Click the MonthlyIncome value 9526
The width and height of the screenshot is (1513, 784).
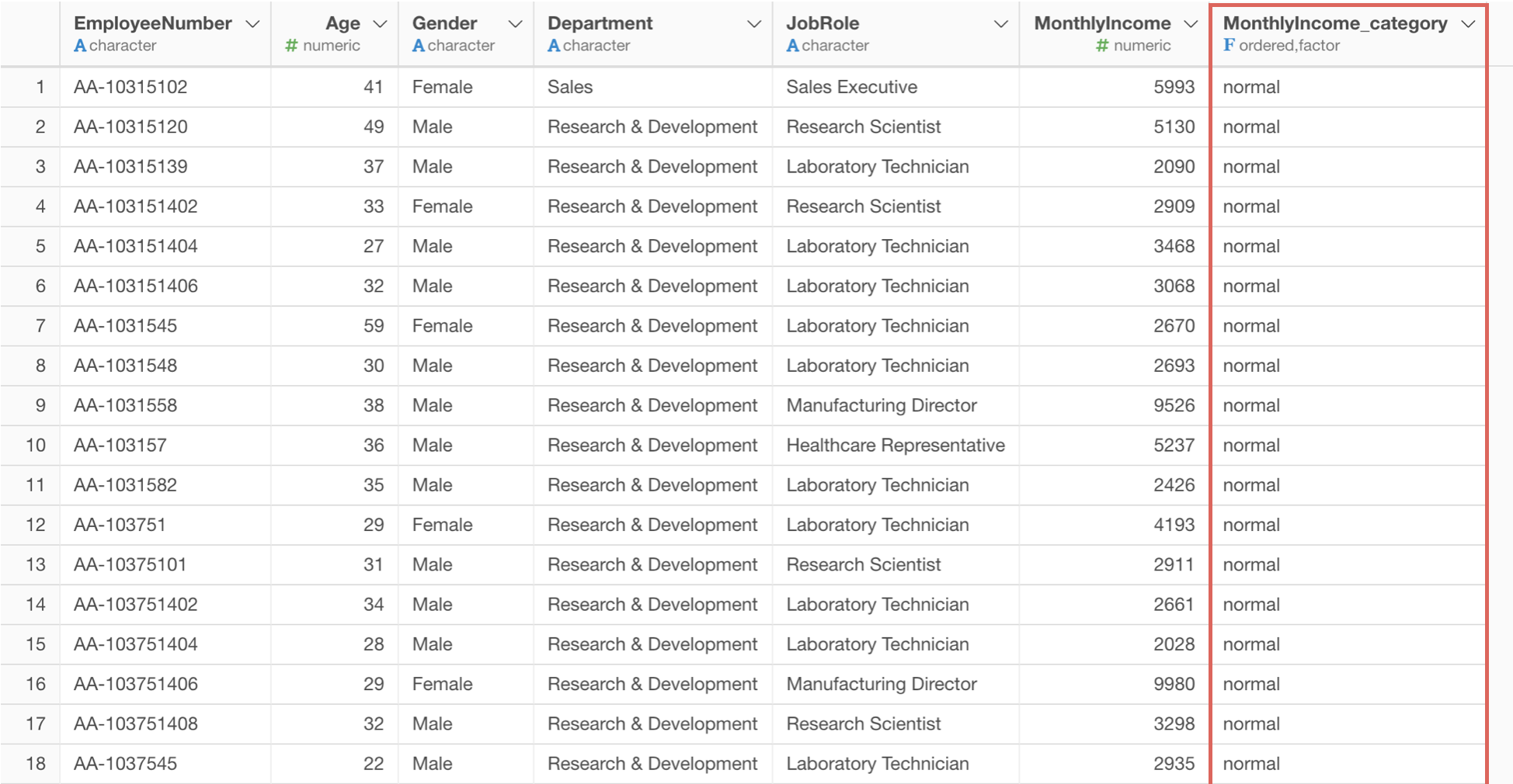coord(1174,405)
